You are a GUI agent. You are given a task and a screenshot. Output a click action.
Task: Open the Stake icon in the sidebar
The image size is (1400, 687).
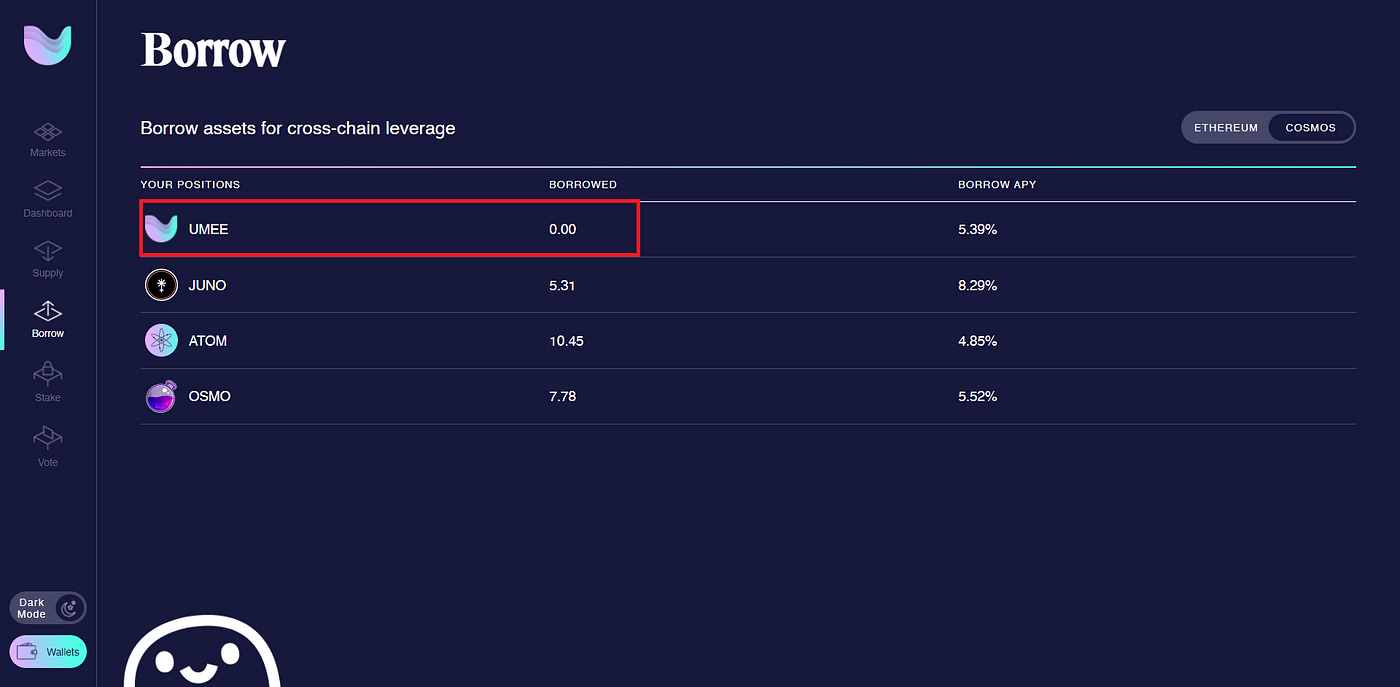pyautogui.click(x=48, y=375)
